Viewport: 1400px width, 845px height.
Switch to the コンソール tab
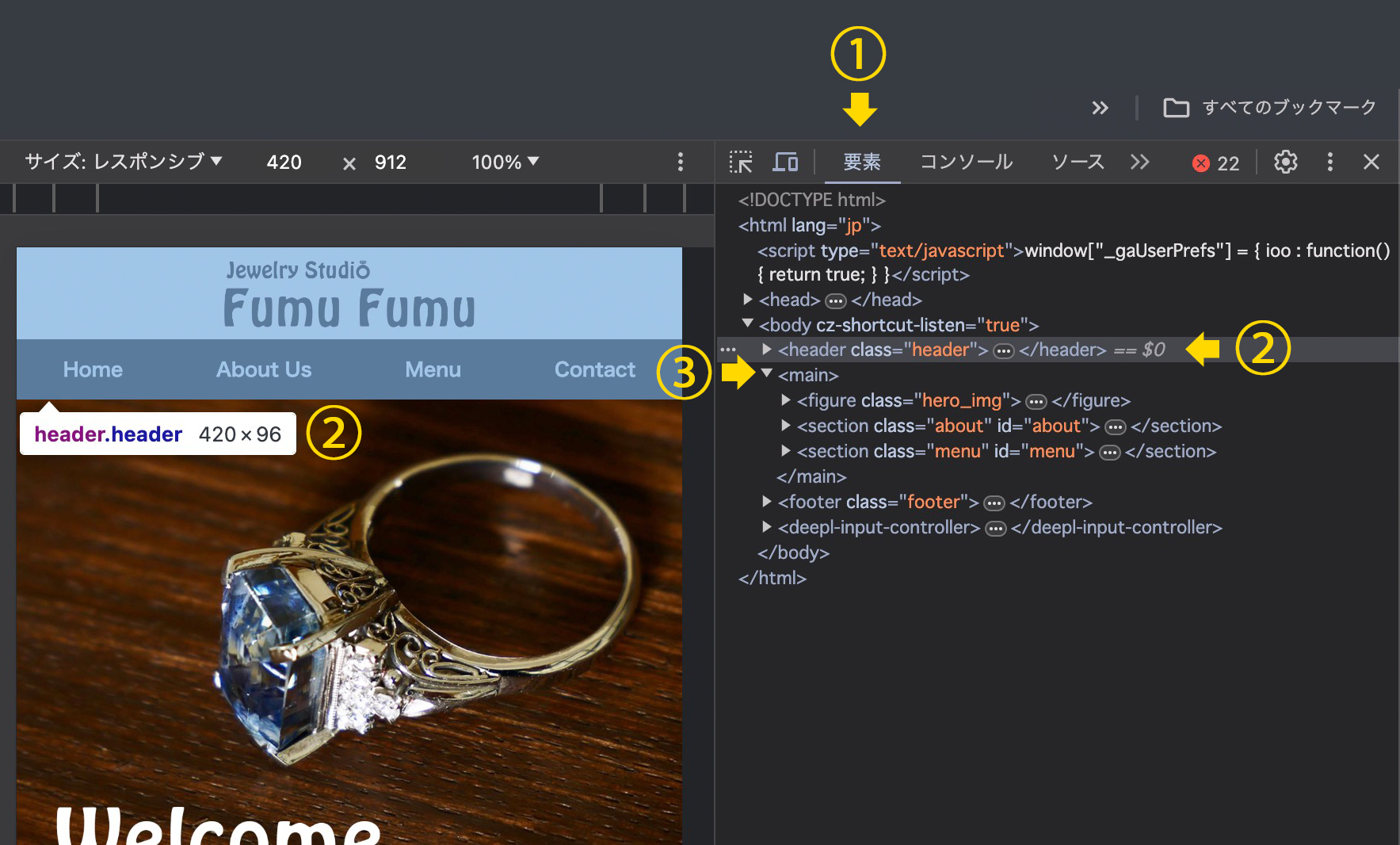(966, 162)
